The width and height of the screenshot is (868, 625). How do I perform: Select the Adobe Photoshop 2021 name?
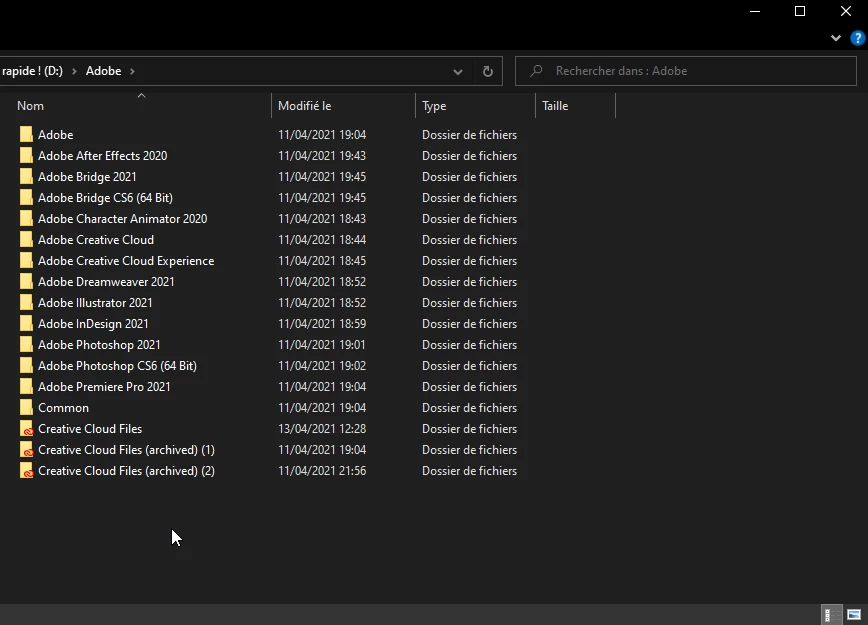tap(99, 345)
